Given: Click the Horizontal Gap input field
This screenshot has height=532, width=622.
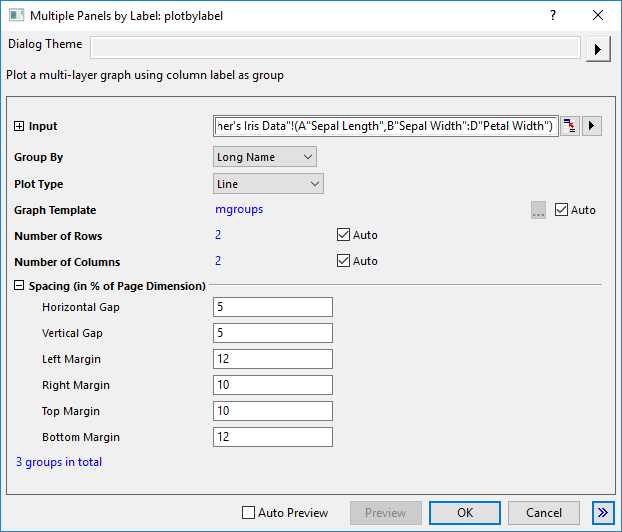Looking at the screenshot, I should coord(272,307).
